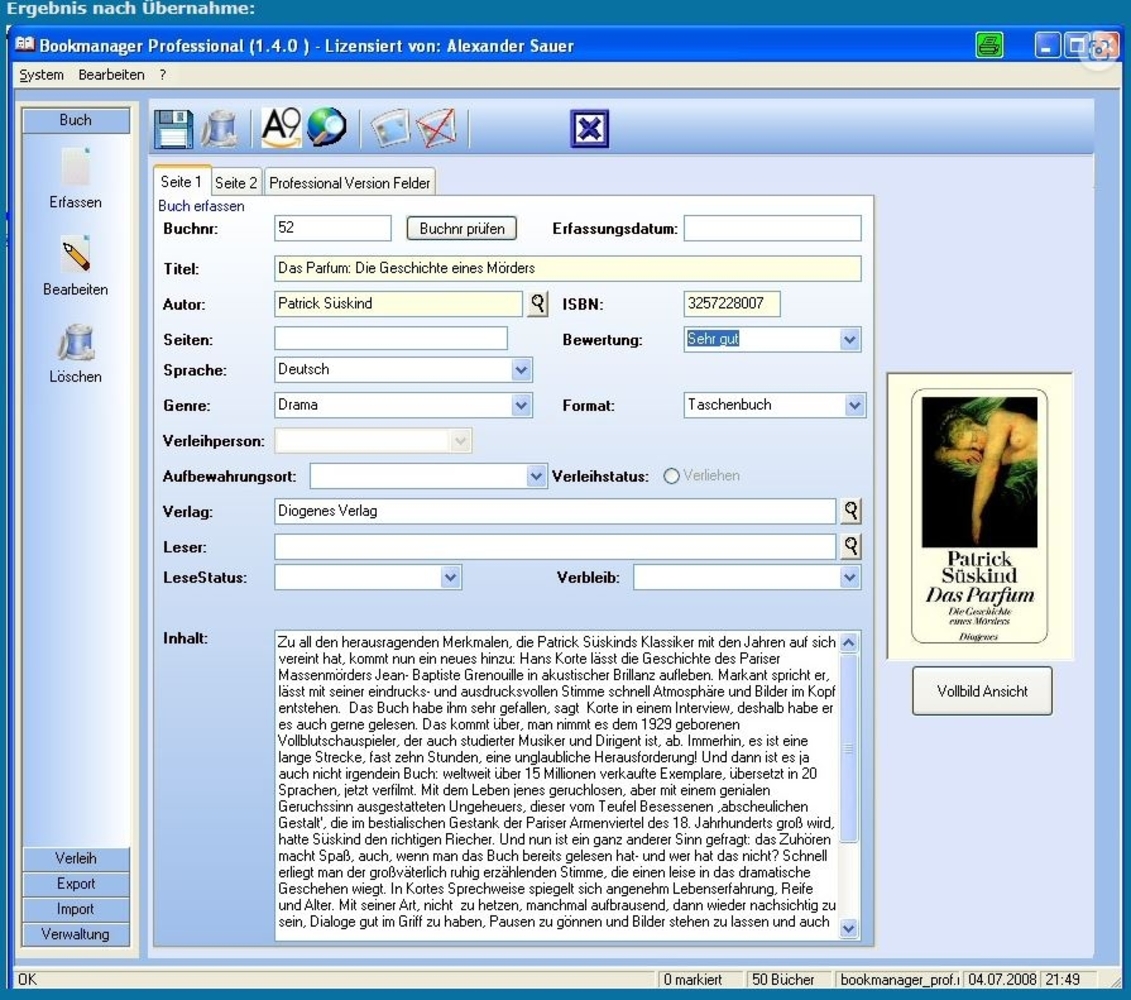This screenshot has height=1000, width=1131.
Task: Expand the Genre dropdown
Action: click(x=521, y=405)
